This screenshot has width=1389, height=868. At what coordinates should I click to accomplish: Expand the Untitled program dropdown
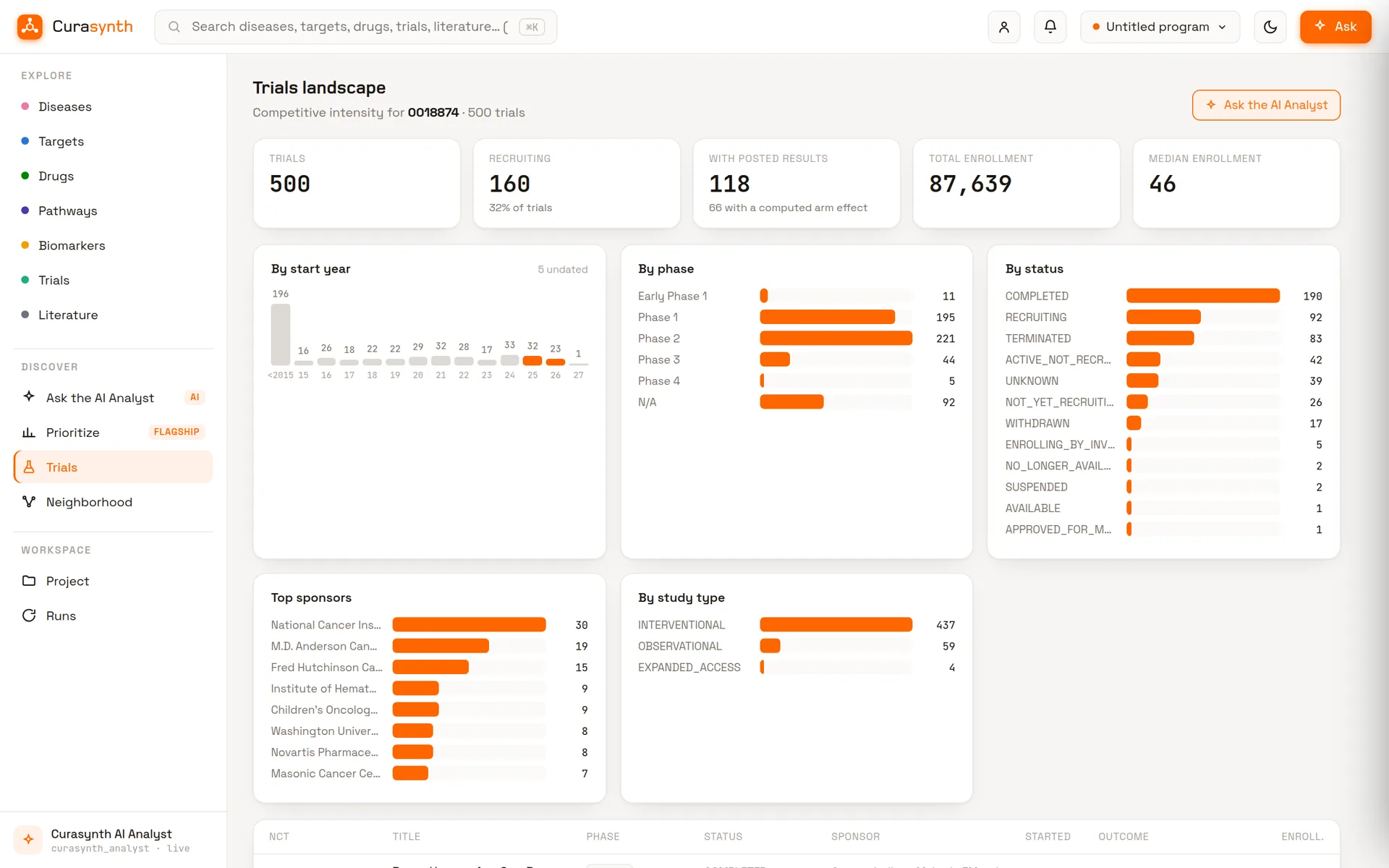point(1160,27)
